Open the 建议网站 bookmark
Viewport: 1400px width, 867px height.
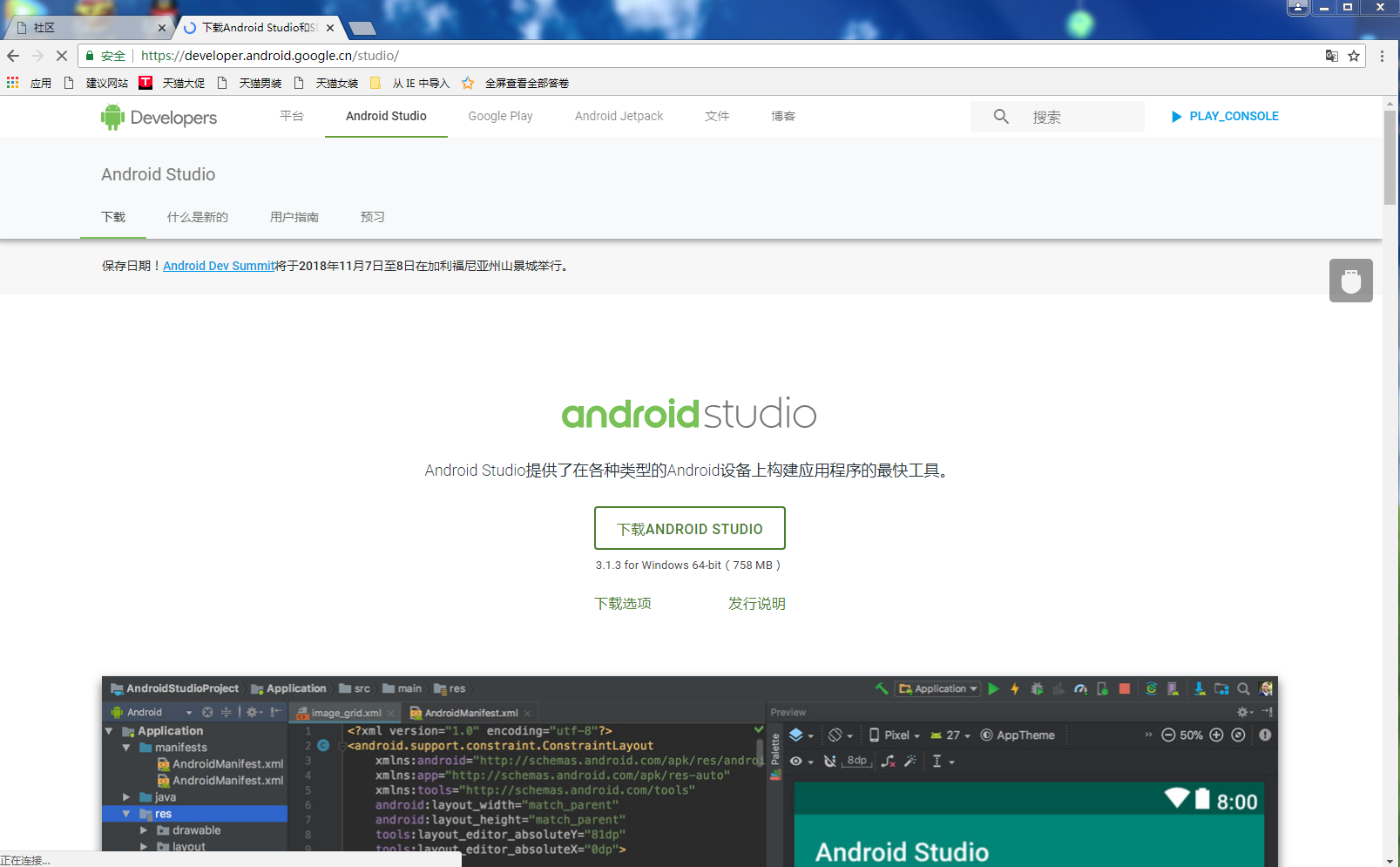(x=97, y=83)
